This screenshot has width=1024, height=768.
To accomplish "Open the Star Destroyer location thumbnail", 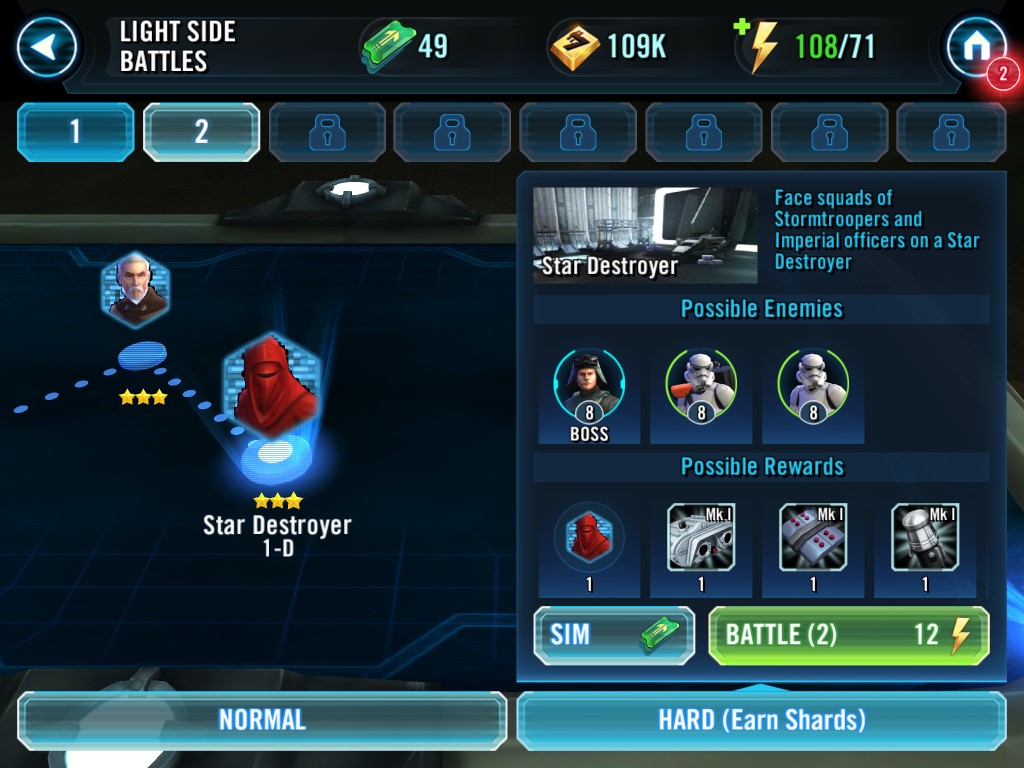I will [645, 235].
